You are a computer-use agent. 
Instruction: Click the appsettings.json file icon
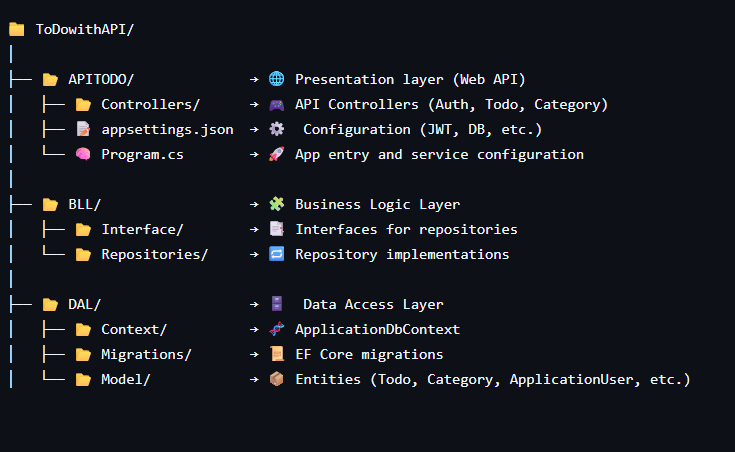(x=83, y=129)
